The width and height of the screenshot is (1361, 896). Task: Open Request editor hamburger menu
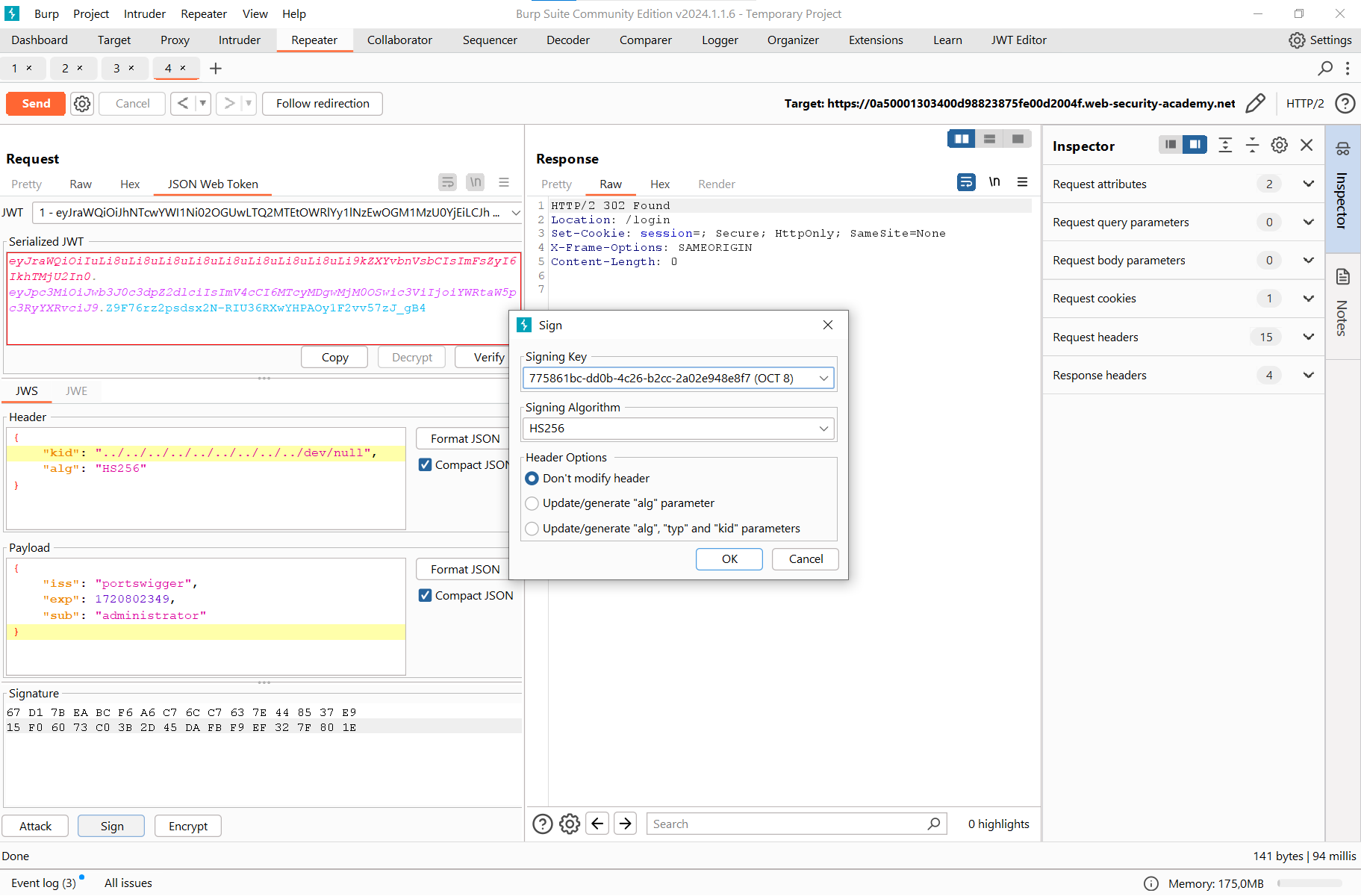(504, 182)
